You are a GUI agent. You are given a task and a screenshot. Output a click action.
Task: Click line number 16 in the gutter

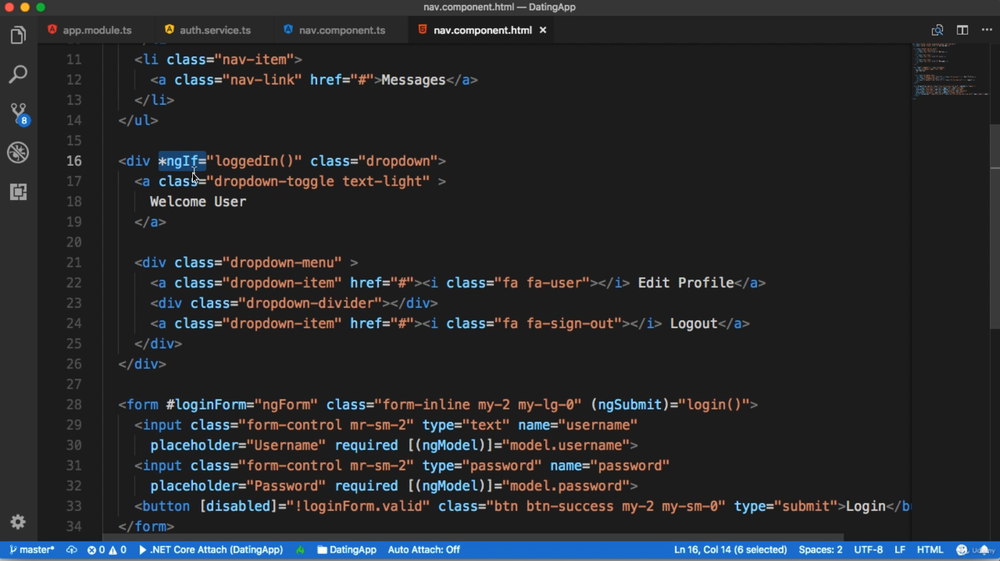pyautogui.click(x=74, y=161)
